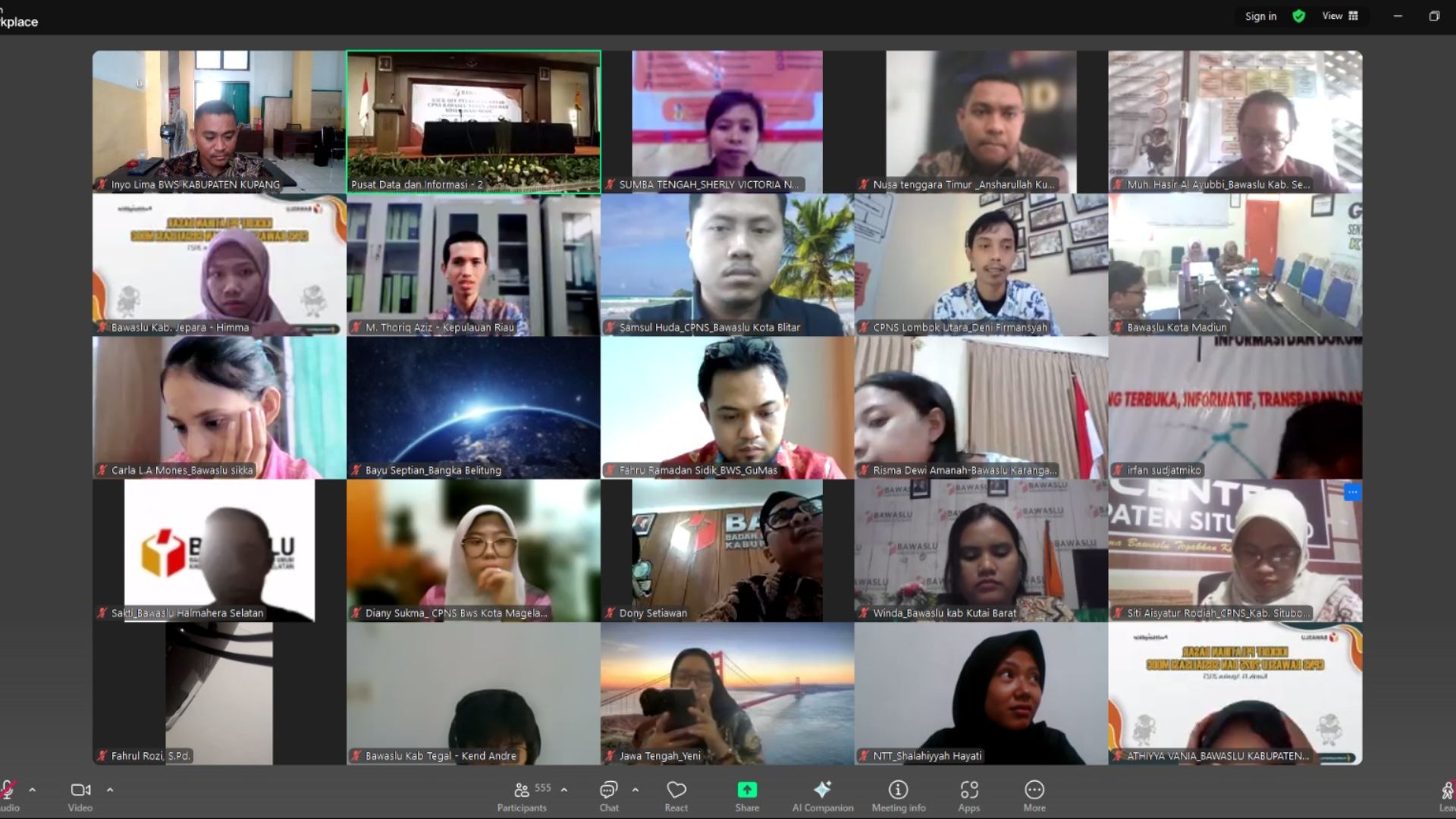Screen dimensions: 1456x819
Task: Open three-dot menu on Siti Aisyatur tile
Action: pos(1352,492)
